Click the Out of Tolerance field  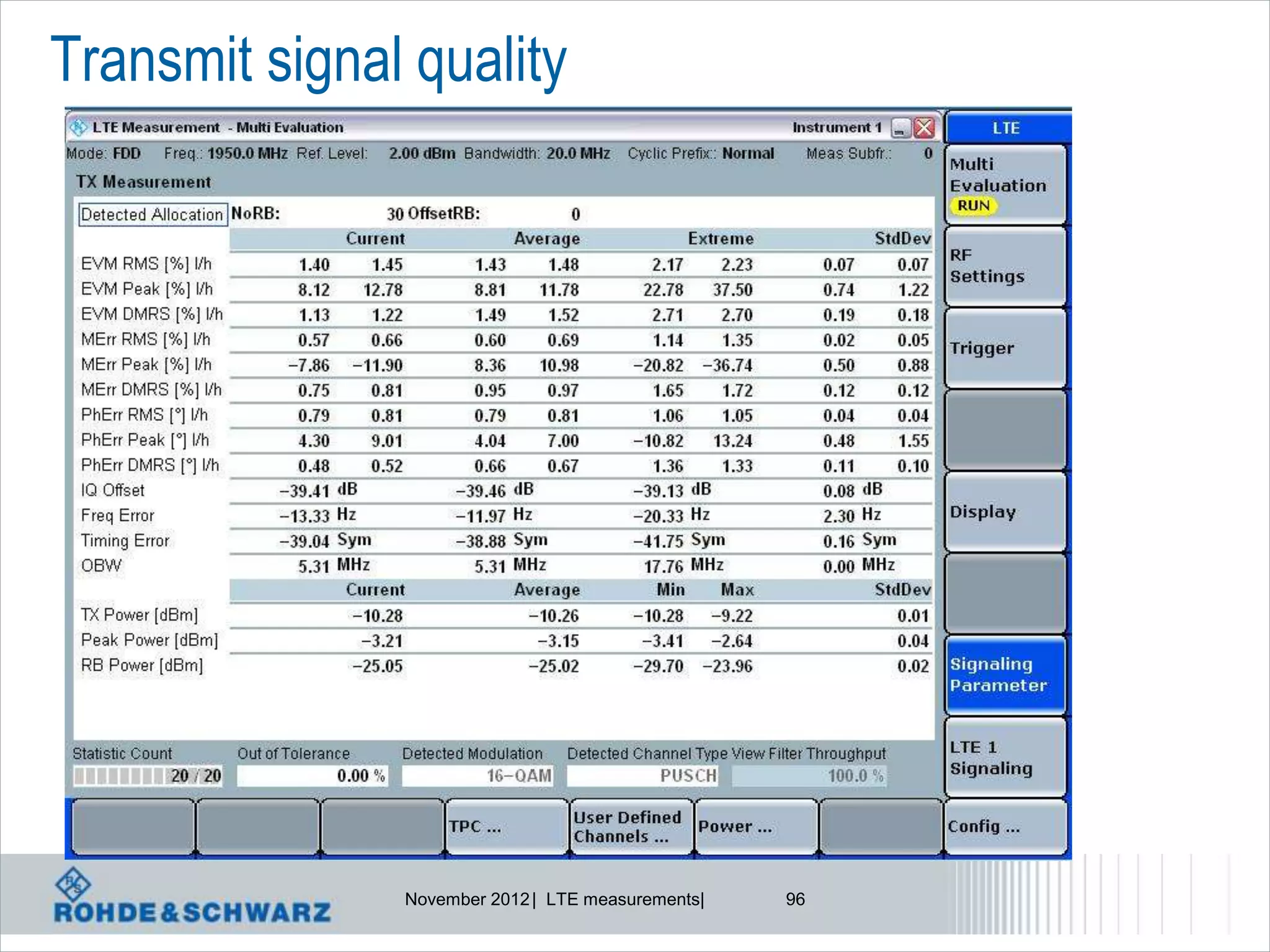(x=313, y=776)
